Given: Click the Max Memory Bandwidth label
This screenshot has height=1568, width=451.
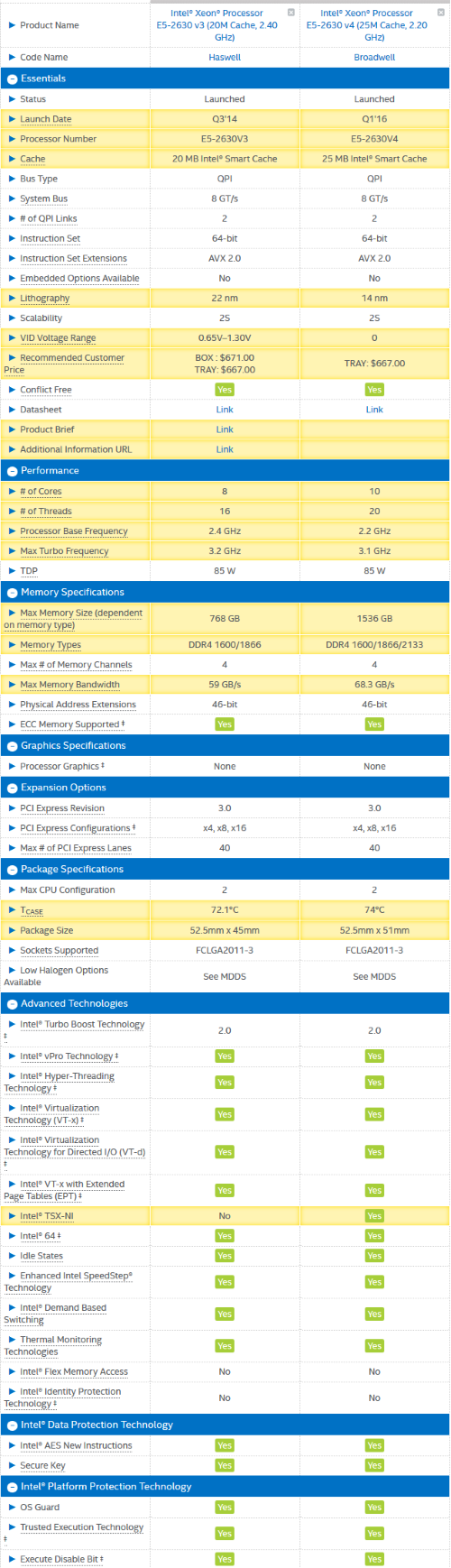Looking at the screenshot, I should click(x=69, y=685).
